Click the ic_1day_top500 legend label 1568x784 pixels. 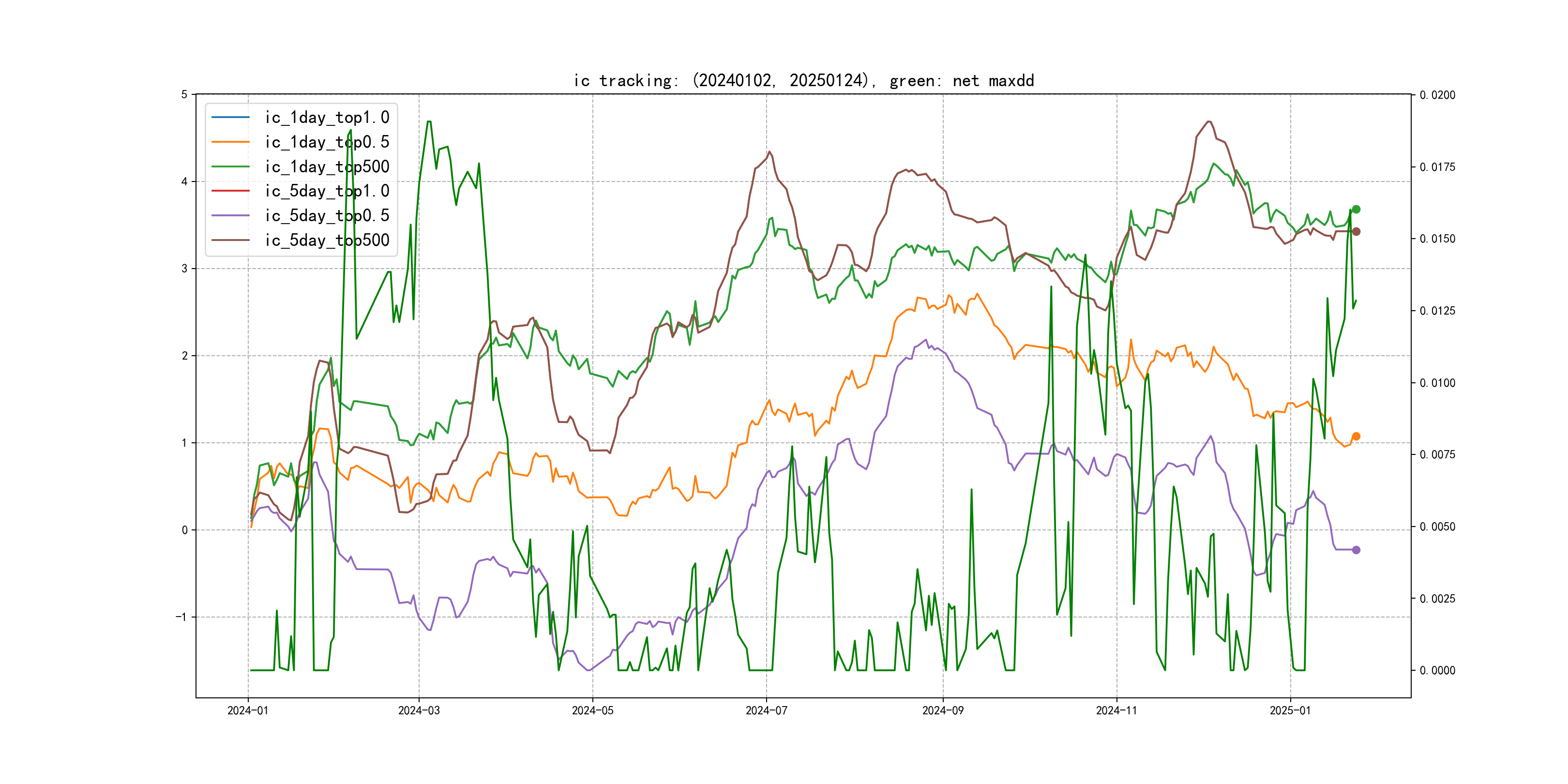327,166
